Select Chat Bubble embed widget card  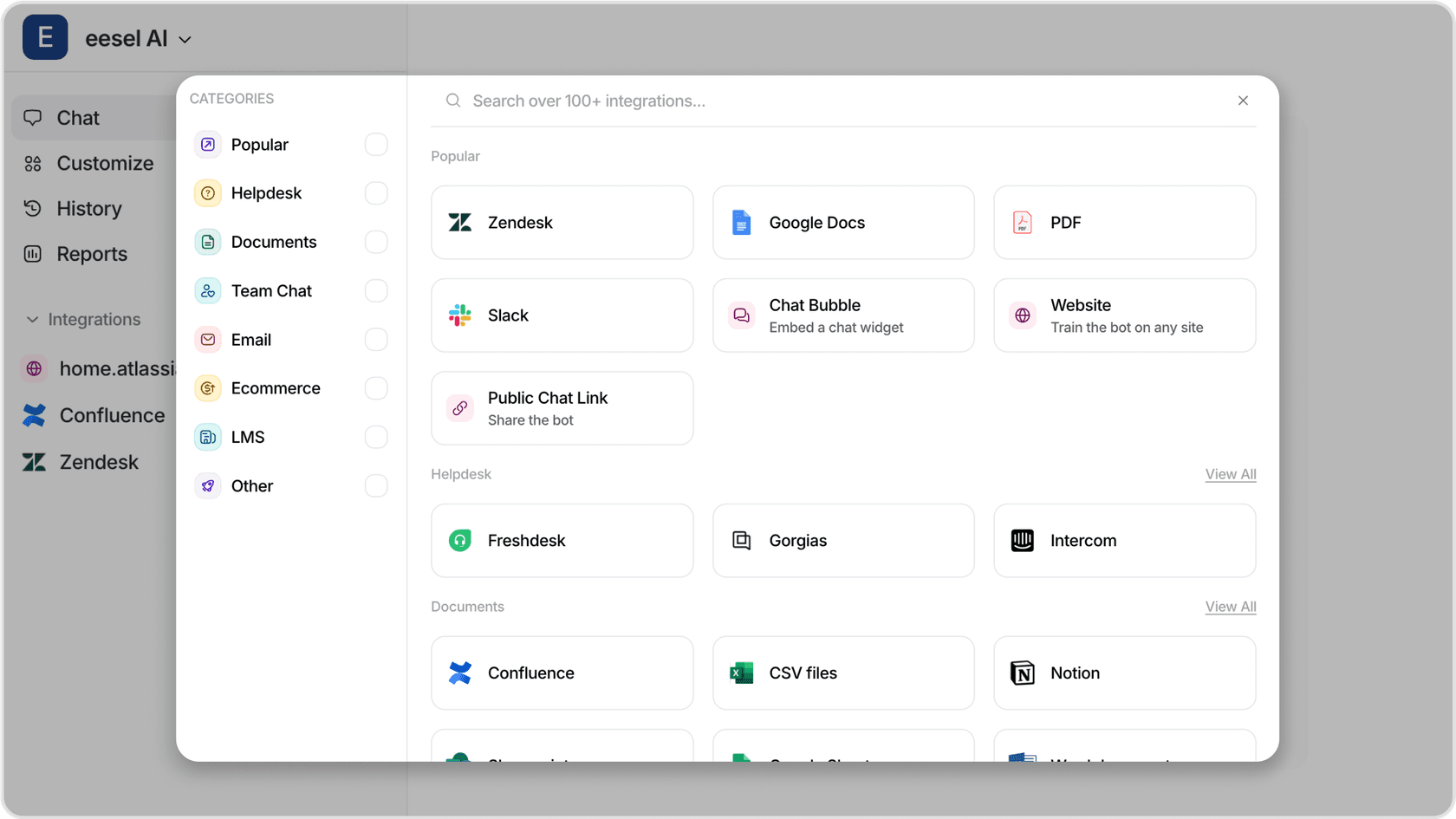pos(843,315)
